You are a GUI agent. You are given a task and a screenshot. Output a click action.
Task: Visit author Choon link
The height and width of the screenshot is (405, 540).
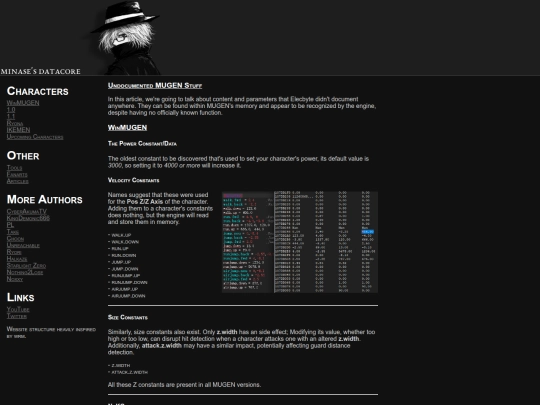pyautogui.click(x=15, y=238)
